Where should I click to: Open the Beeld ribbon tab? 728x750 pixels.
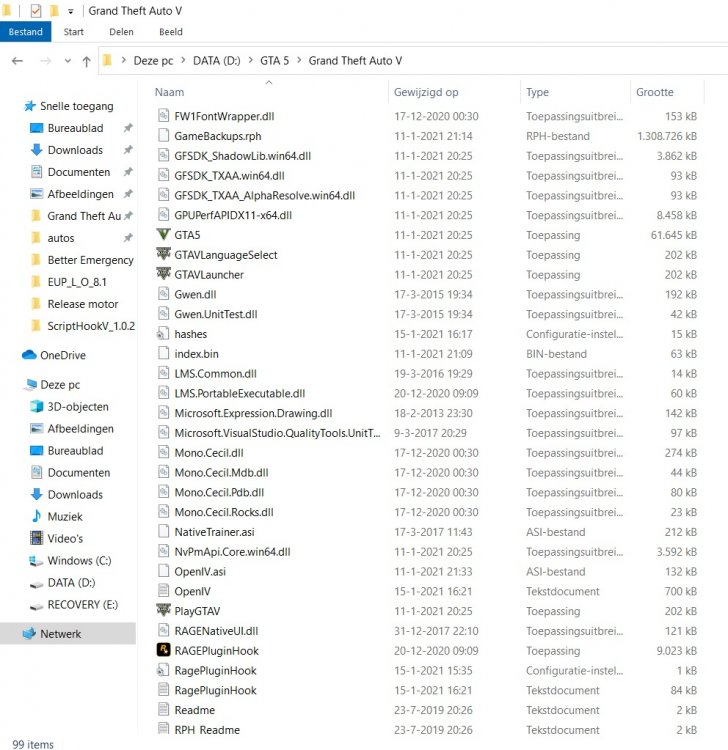click(171, 32)
